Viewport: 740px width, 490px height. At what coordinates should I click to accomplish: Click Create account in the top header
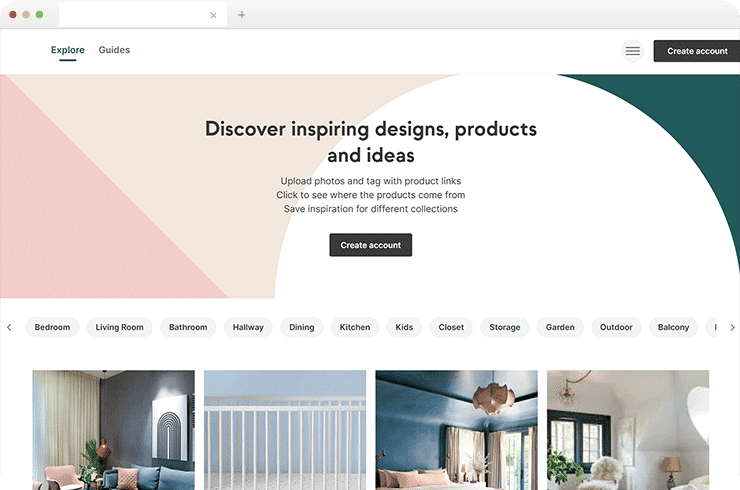coord(697,51)
